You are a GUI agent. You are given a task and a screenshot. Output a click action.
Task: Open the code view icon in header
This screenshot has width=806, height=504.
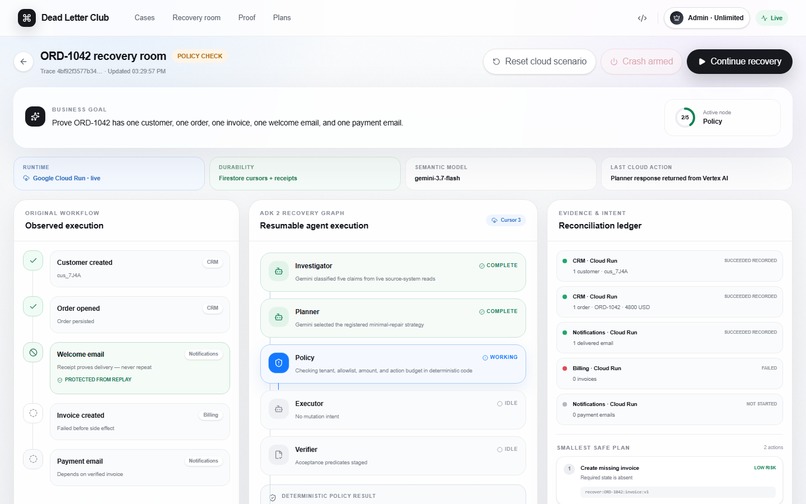[x=642, y=18]
